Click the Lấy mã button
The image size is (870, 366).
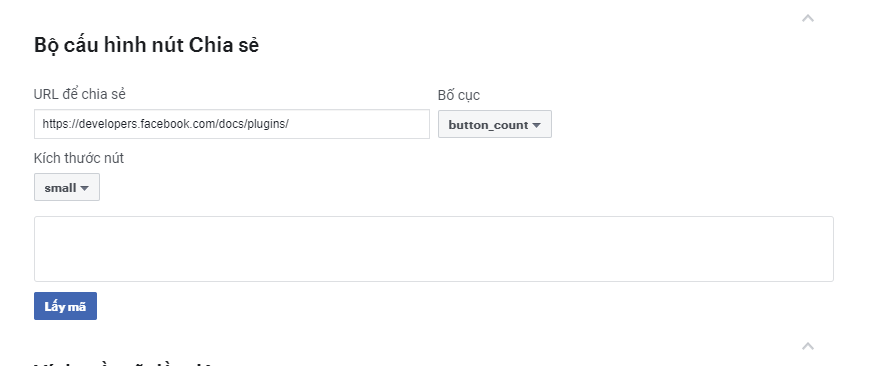click(x=65, y=306)
